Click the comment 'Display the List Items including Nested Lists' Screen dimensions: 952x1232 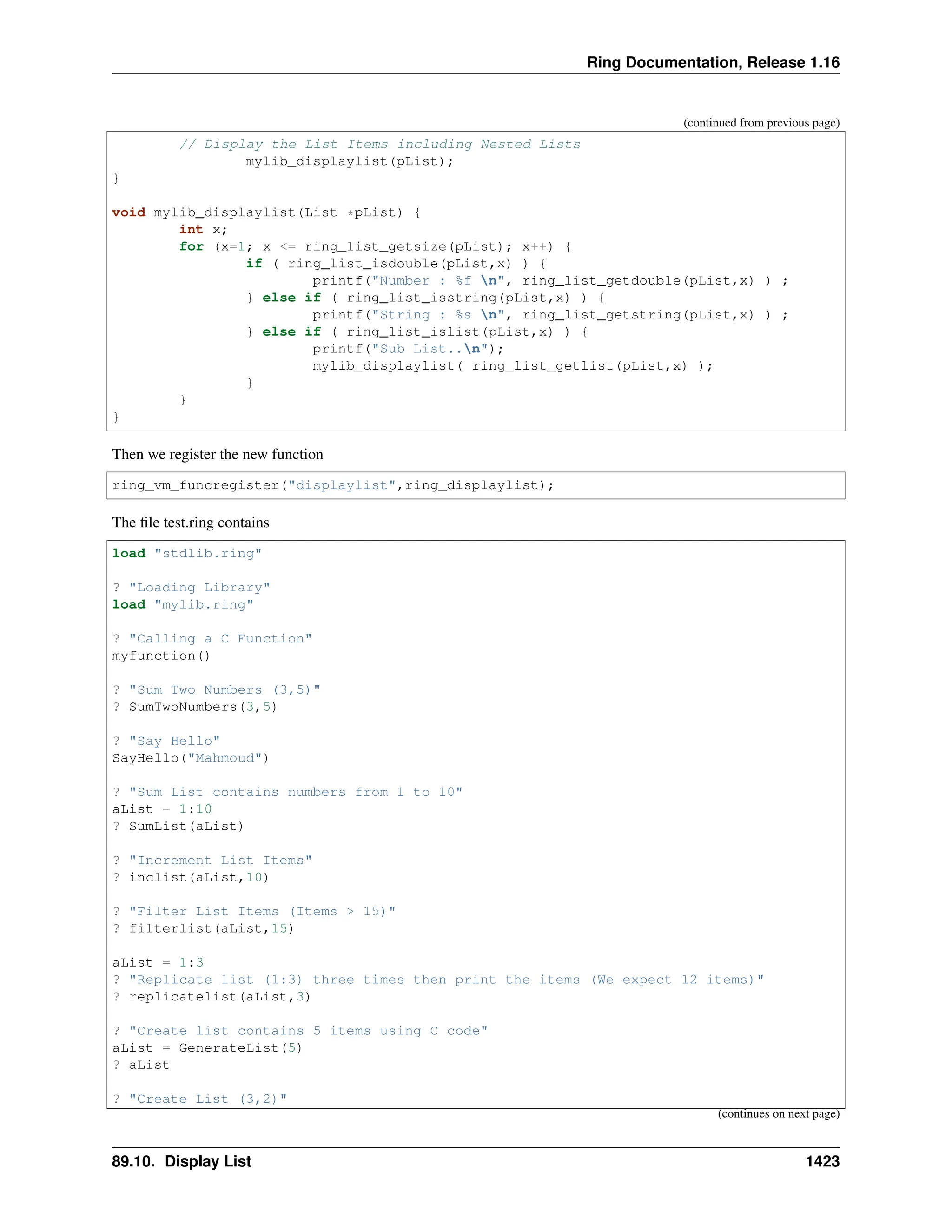point(380,145)
